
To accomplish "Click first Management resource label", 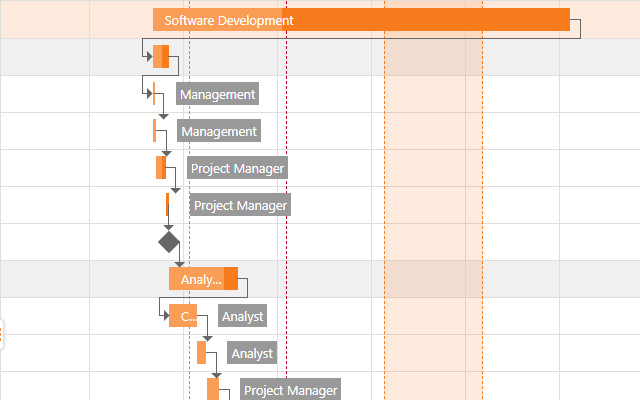I will pyautogui.click(x=218, y=94).
